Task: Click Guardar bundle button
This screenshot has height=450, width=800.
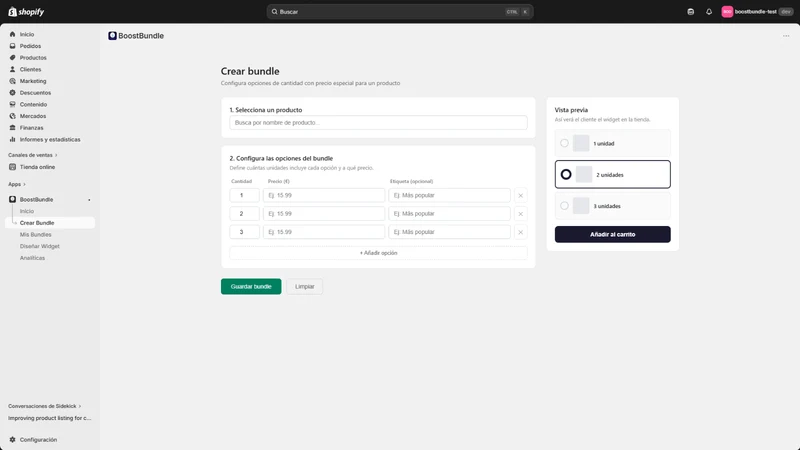Action: pyautogui.click(x=251, y=286)
